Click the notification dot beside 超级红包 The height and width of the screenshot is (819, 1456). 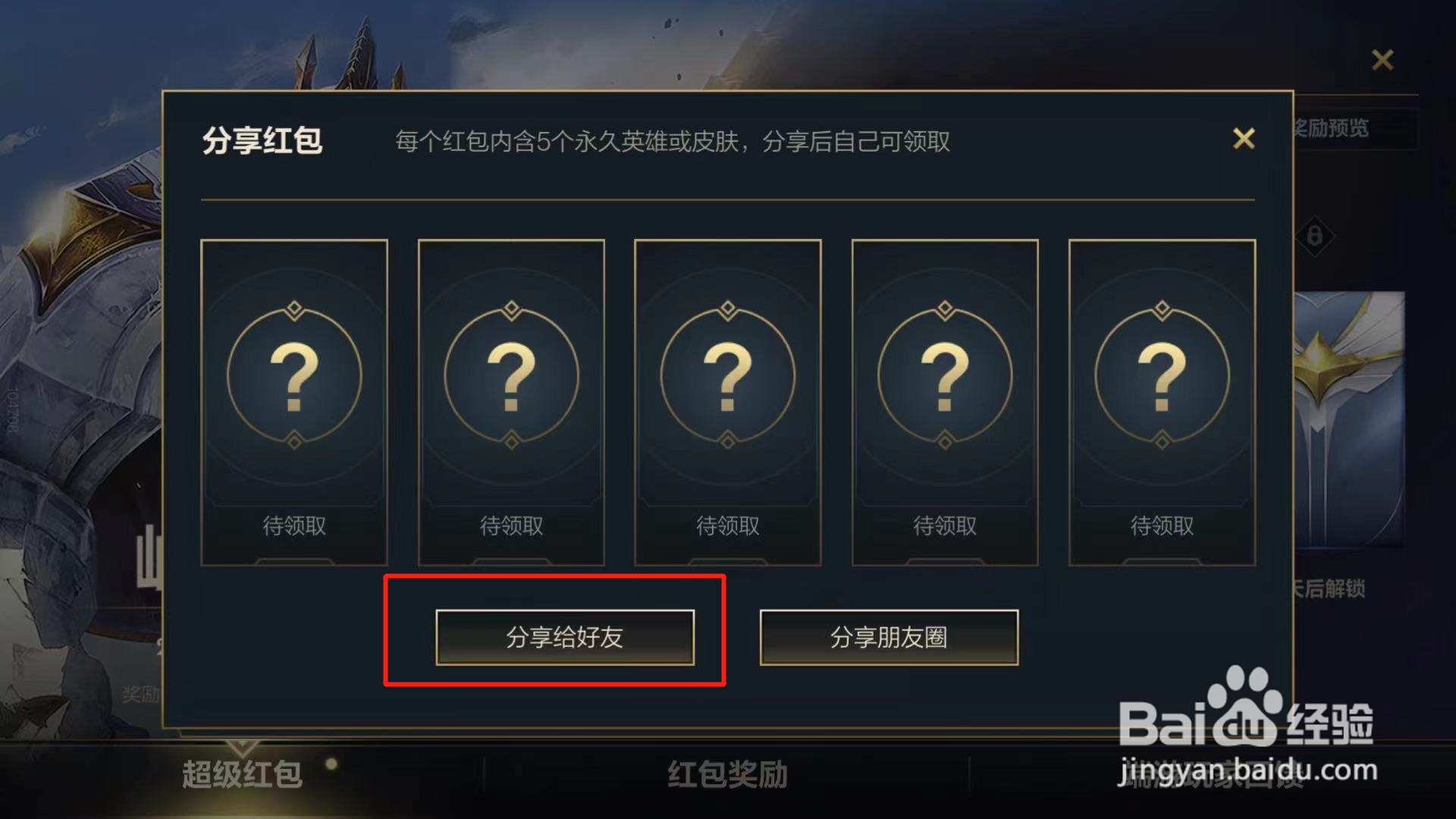click(331, 764)
